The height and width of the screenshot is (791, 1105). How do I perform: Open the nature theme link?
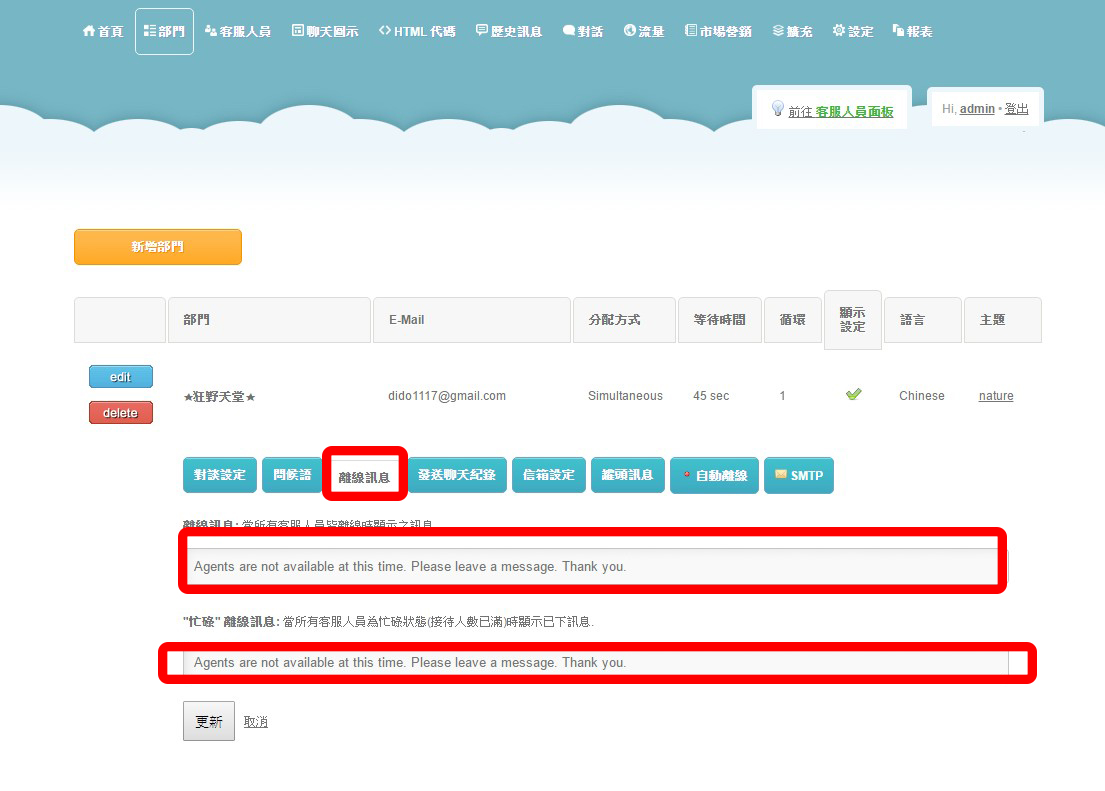(x=996, y=396)
